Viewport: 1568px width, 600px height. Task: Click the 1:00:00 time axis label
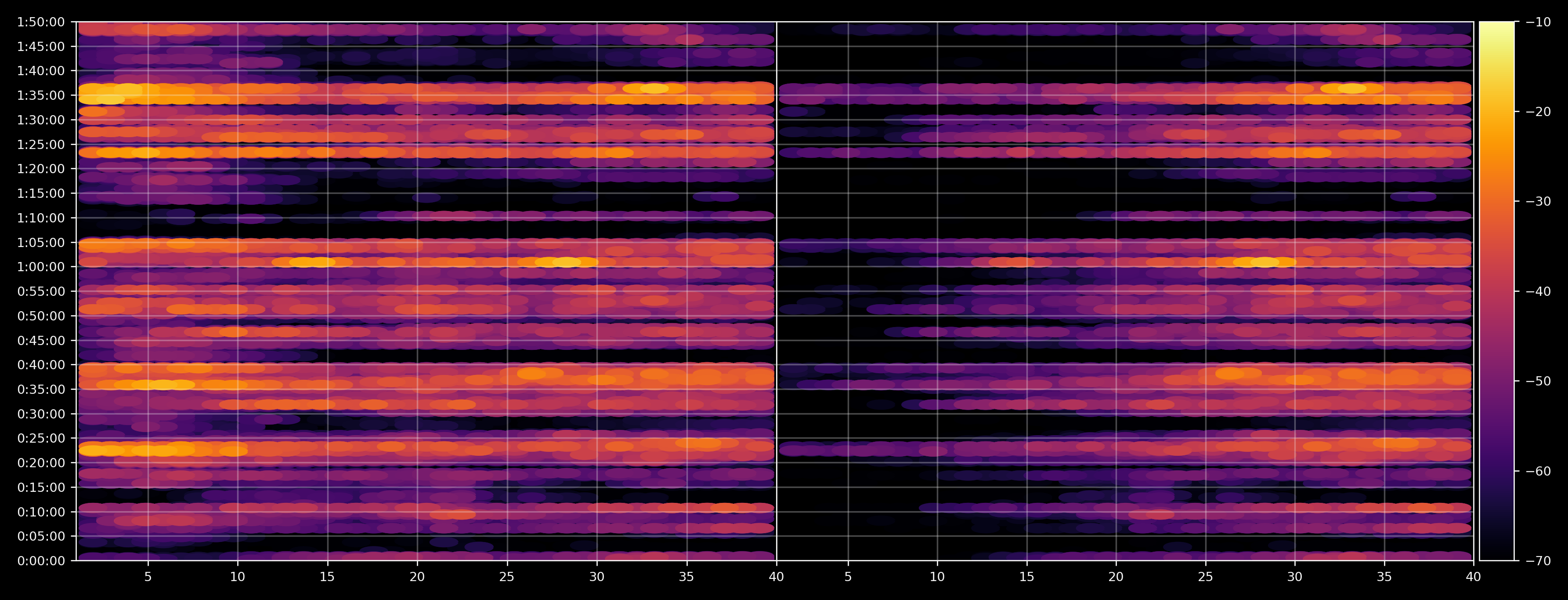click(41, 267)
